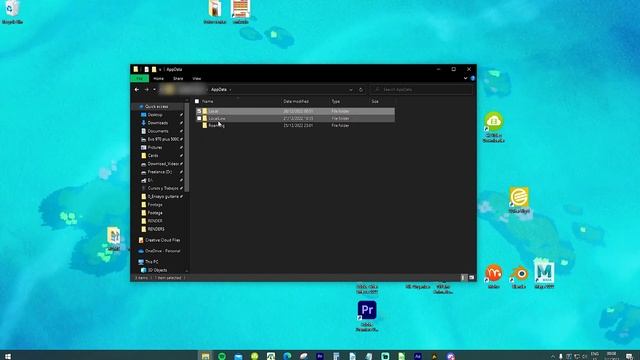Open Cursos y Trabajos pinned folder
Viewport: 640px width, 360px height.
[162, 188]
